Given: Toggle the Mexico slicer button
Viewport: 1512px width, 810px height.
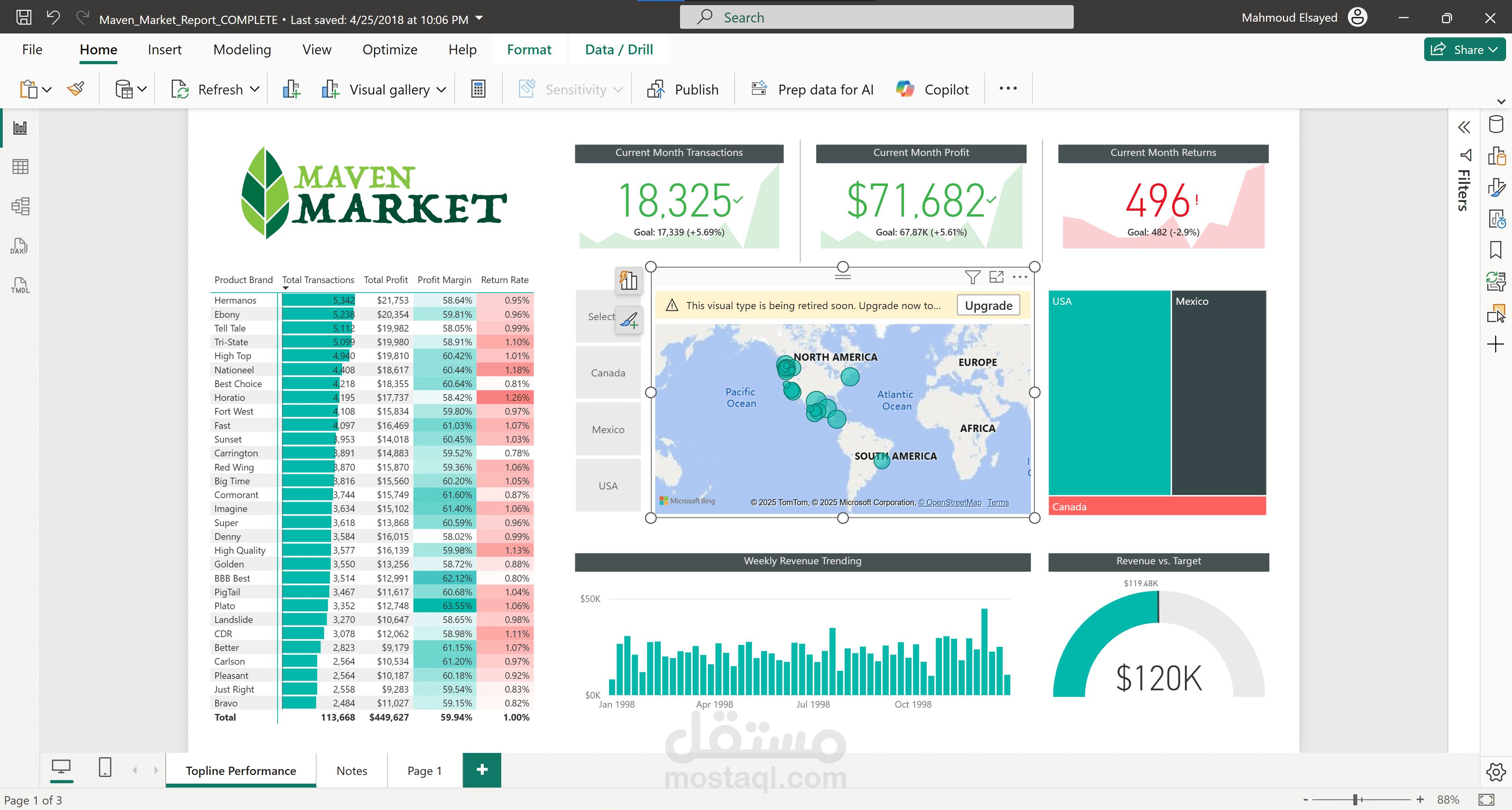Looking at the screenshot, I should coord(608,430).
